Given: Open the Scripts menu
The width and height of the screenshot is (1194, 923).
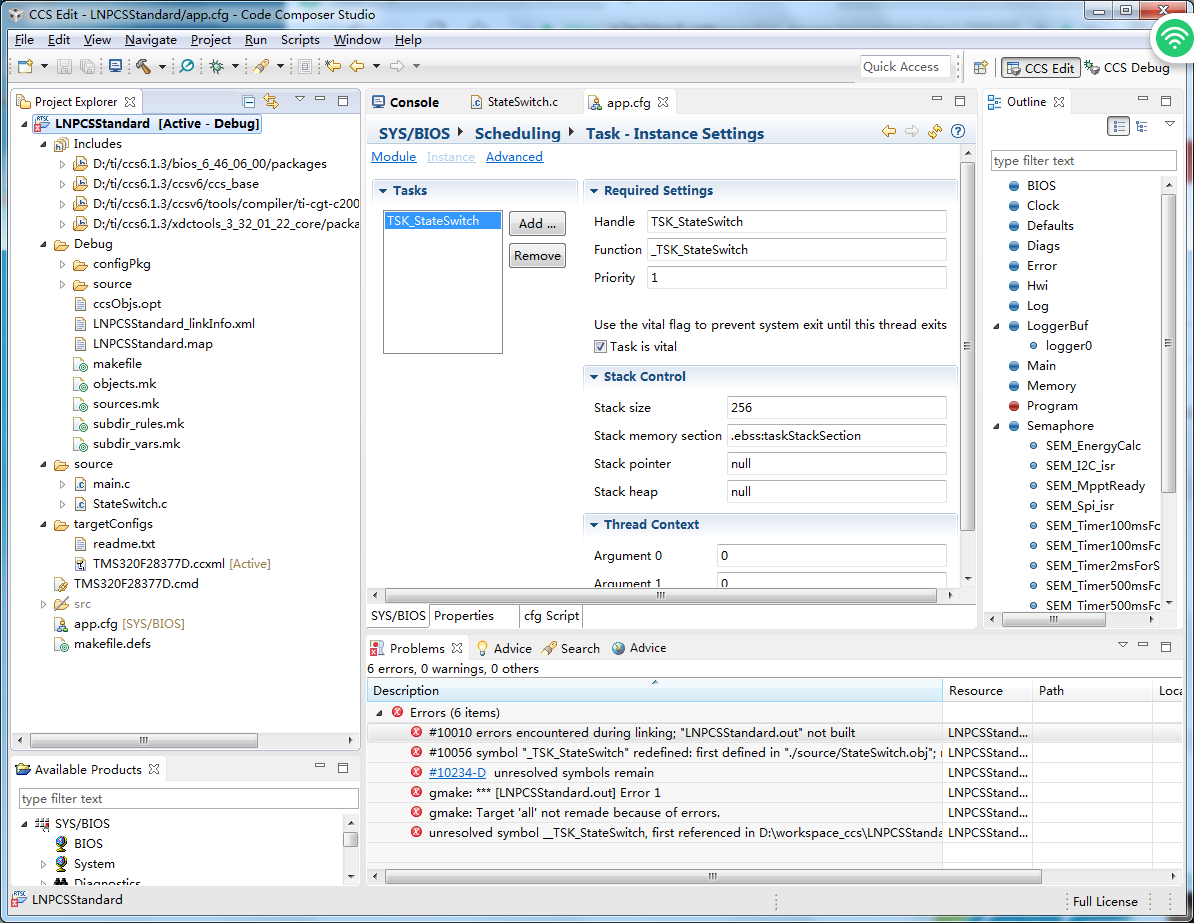Looking at the screenshot, I should (x=300, y=40).
